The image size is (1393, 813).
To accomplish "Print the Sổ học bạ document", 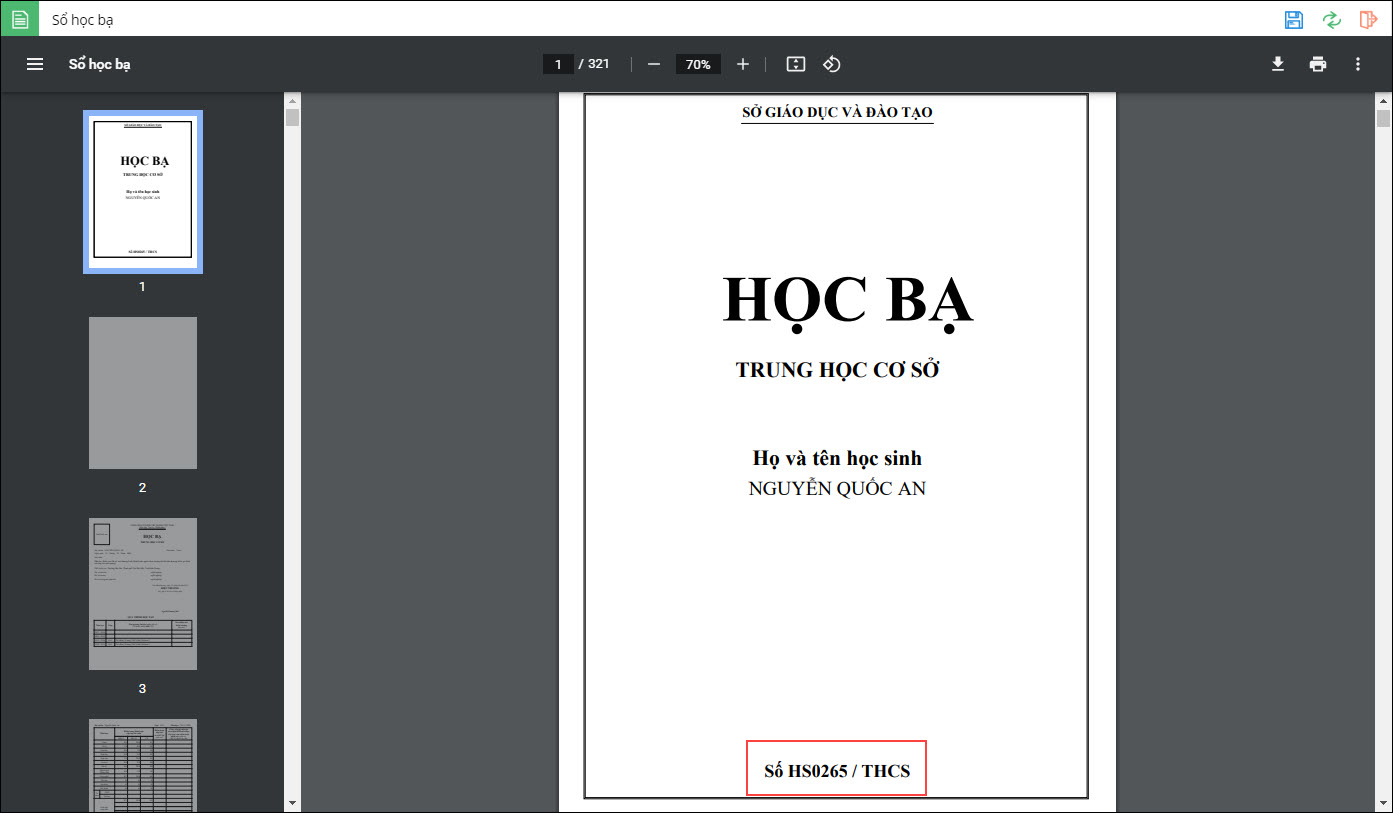I will point(1318,64).
